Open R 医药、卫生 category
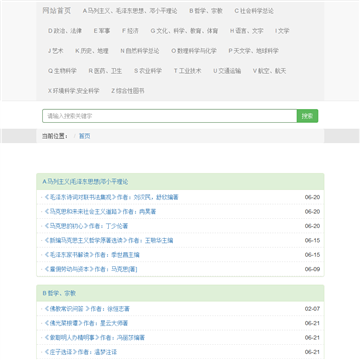Screen dimensions: 360x360 pos(105,71)
